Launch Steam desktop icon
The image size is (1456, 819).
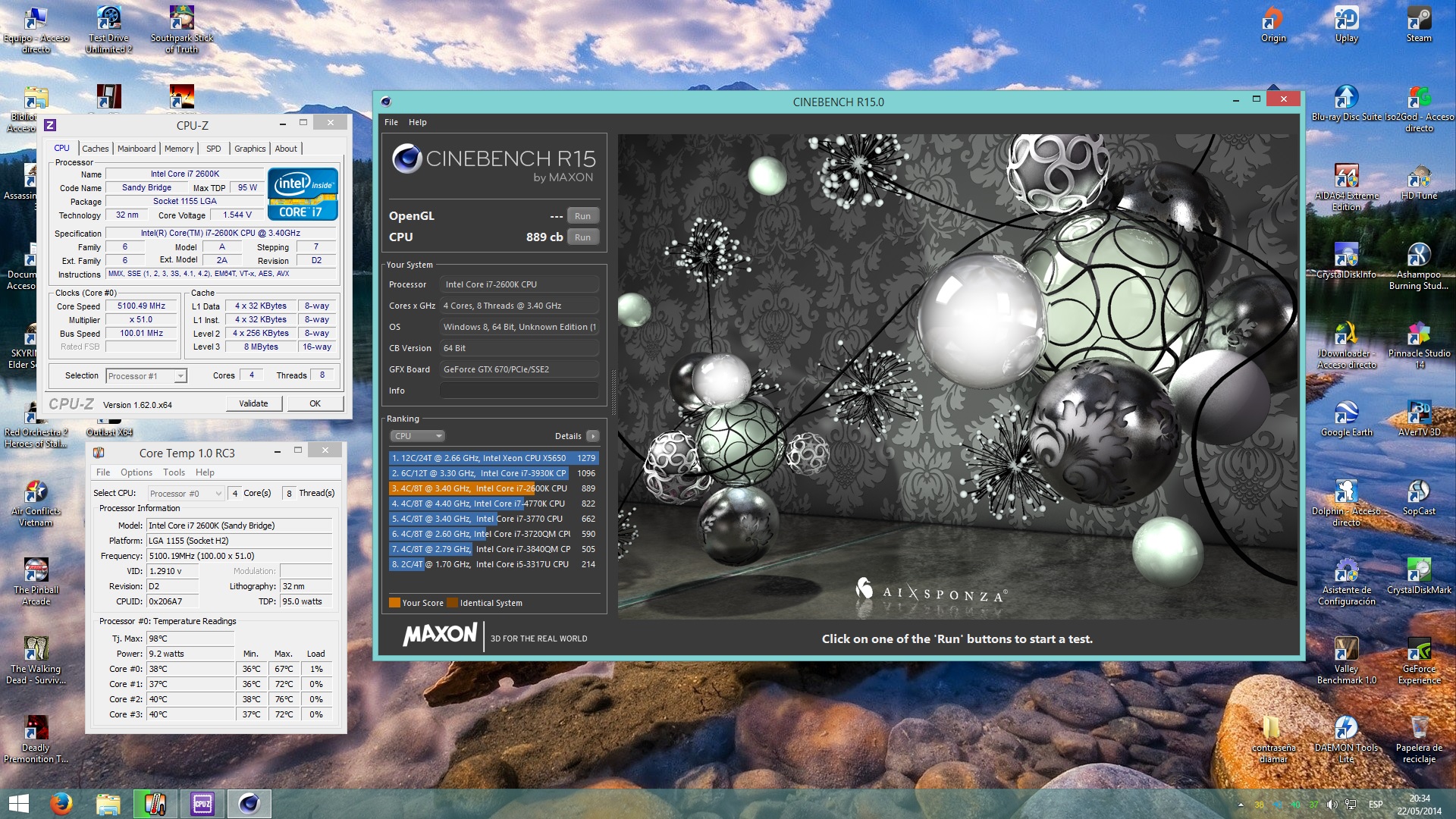pyautogui.click(x=1419, y=25)
